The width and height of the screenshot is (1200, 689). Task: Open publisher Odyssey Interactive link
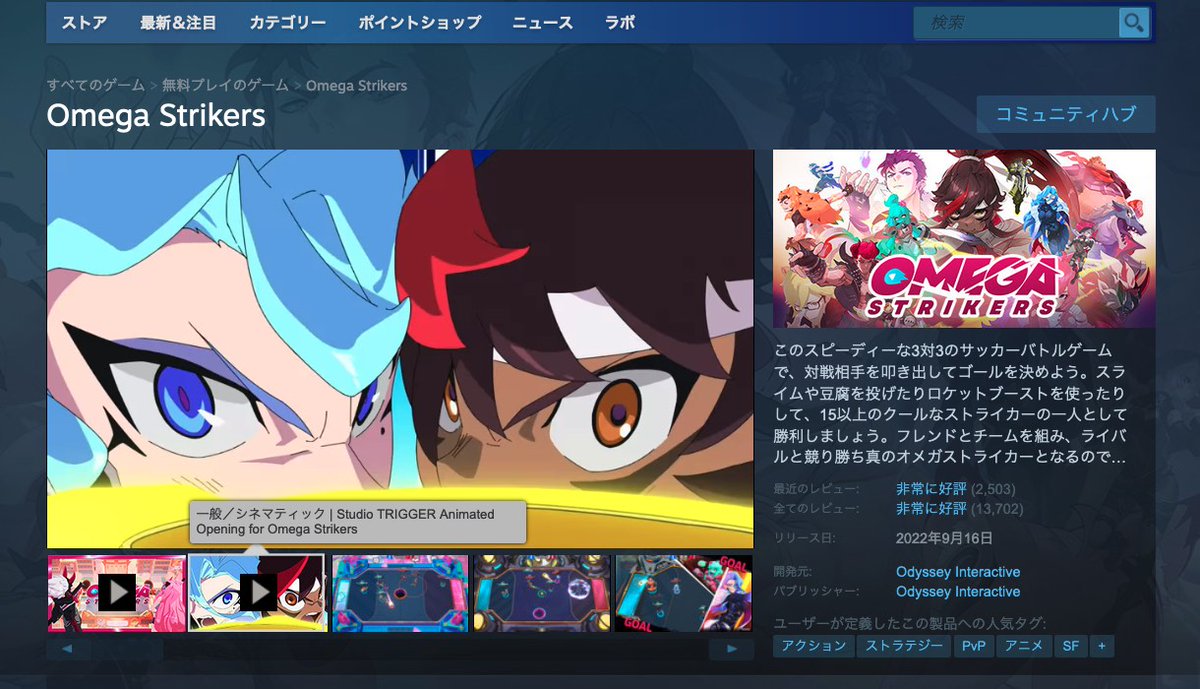(x=958, y=592)
